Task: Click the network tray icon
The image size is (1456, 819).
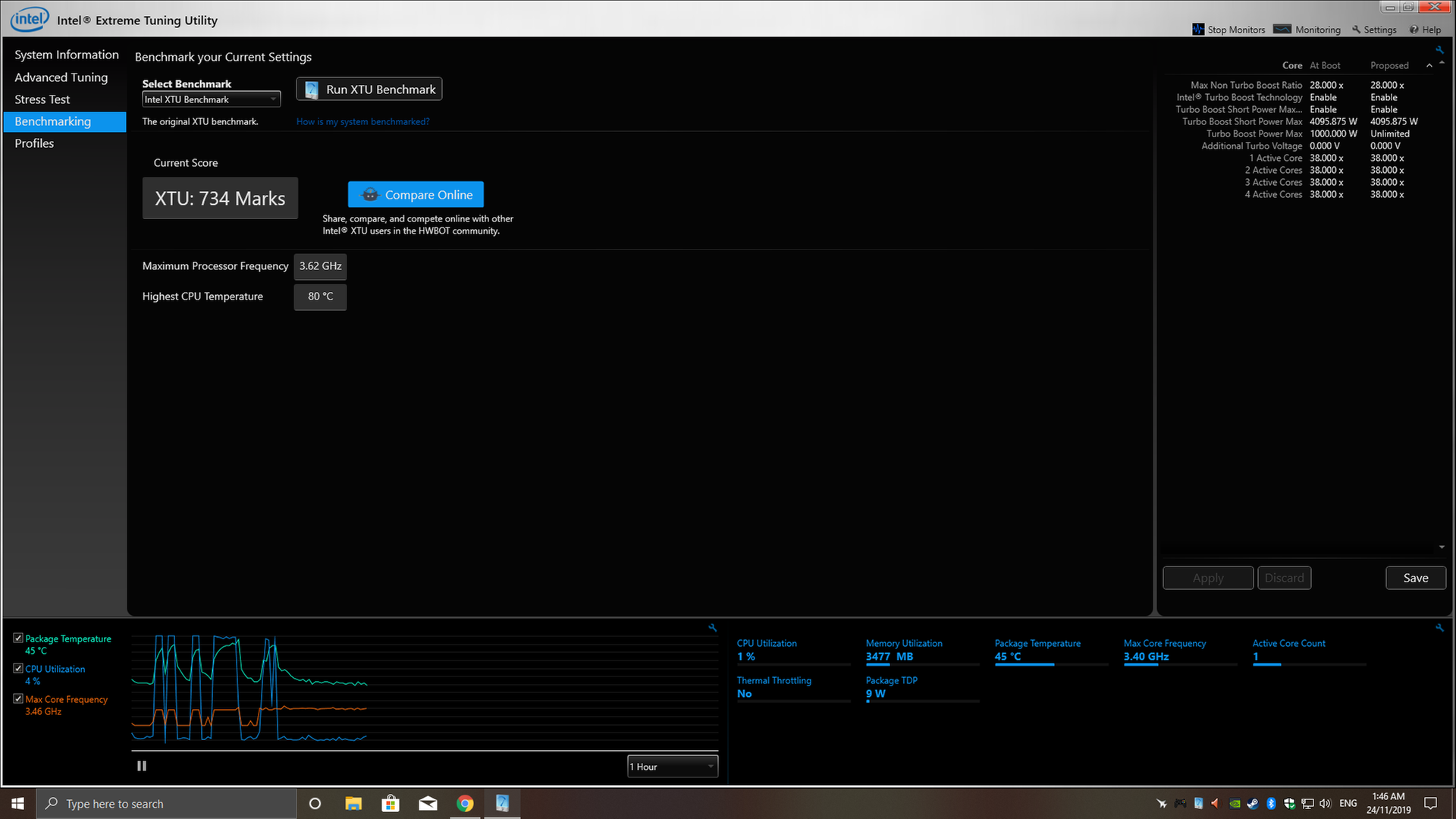Action: [x=1307, y=803]
